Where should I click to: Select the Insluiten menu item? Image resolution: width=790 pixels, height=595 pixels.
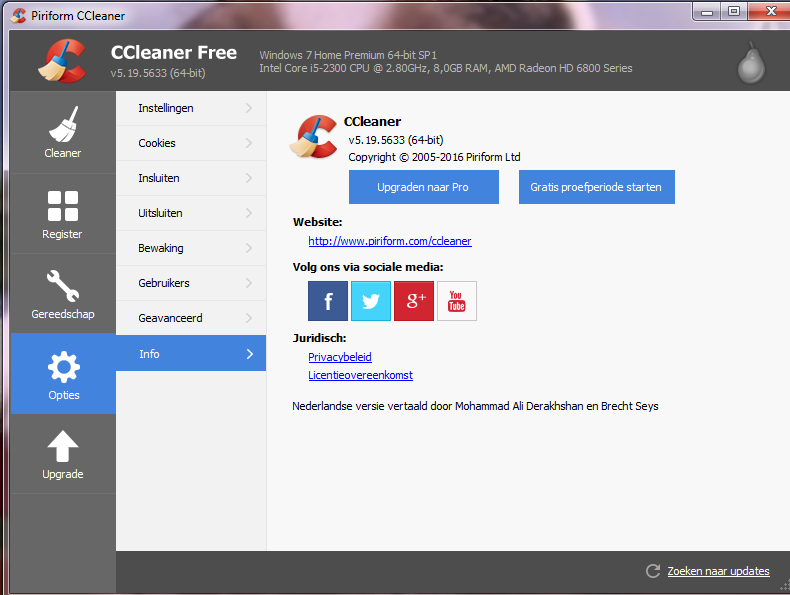click(x=159, y=178)
